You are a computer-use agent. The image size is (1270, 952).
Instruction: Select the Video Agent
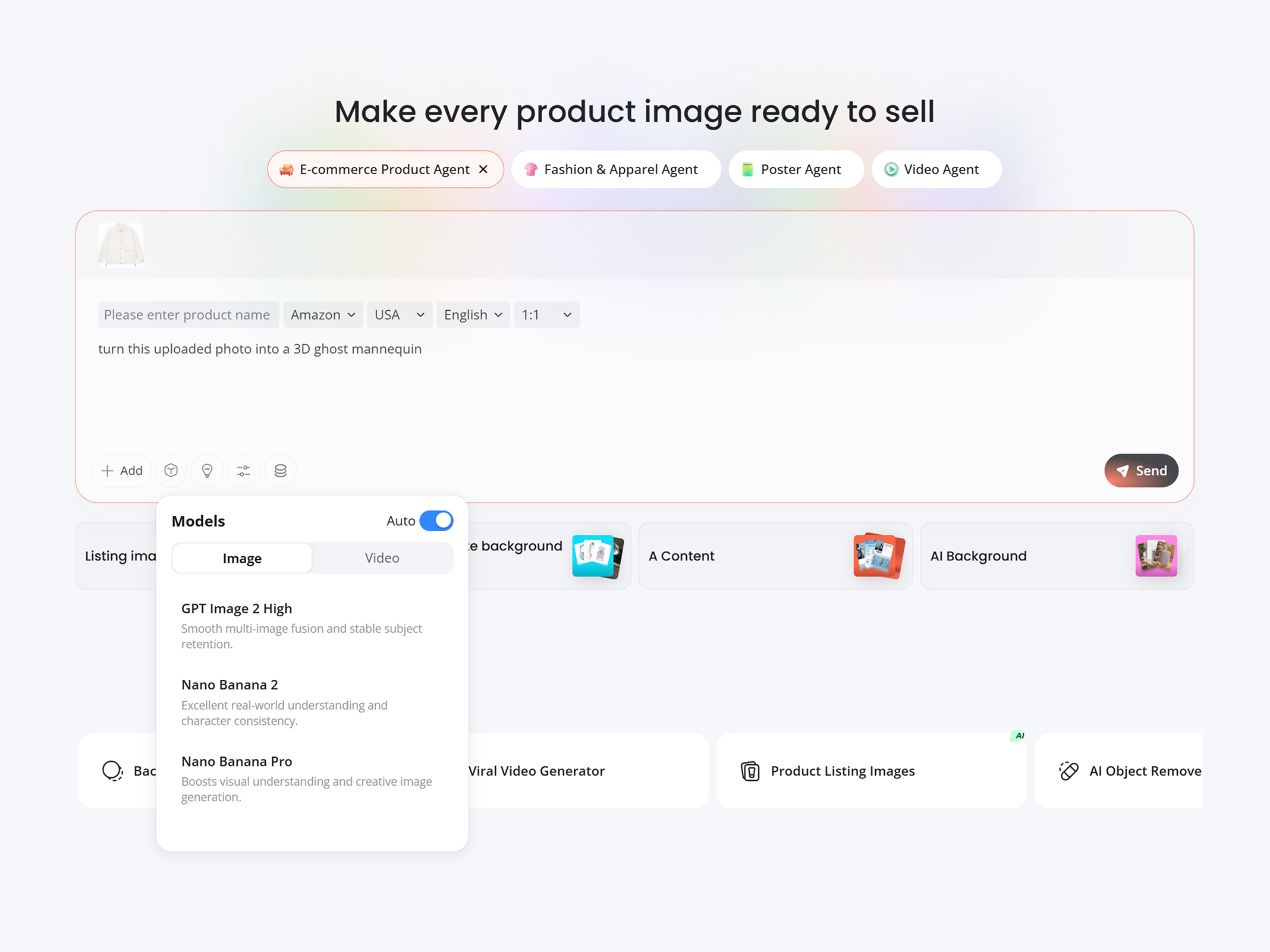tap(936, 169)
